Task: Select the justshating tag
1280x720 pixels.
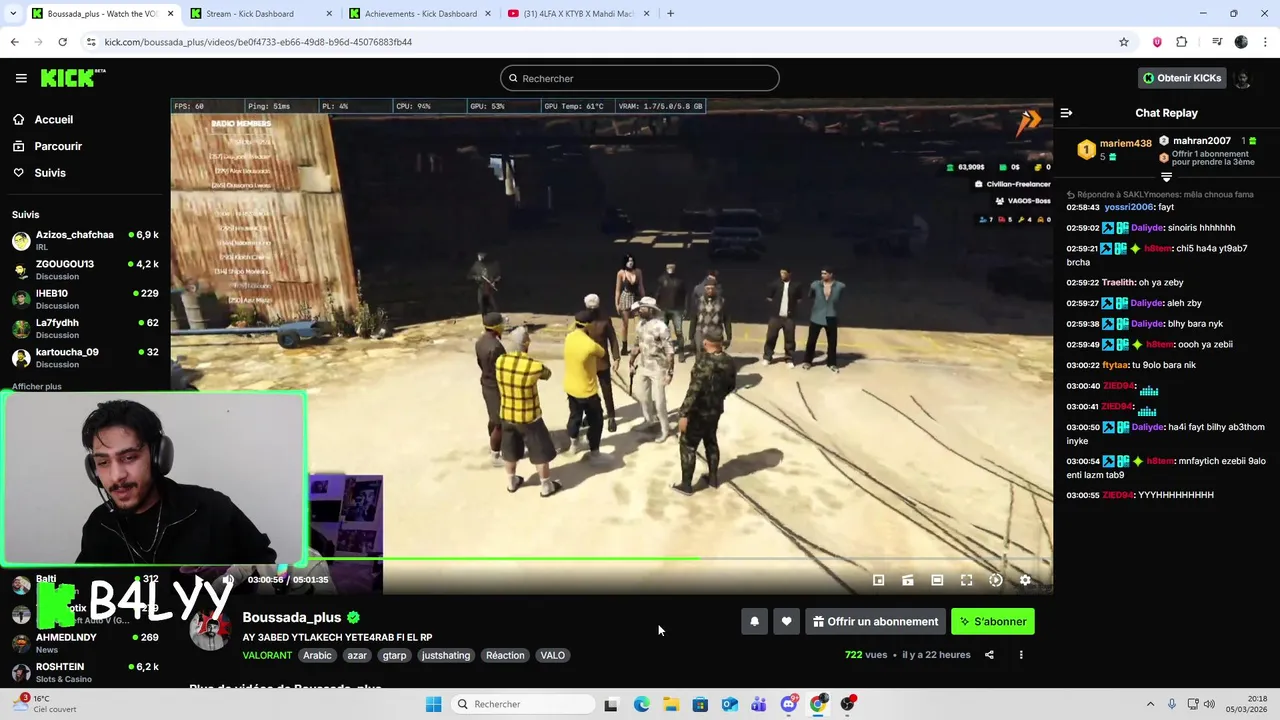Action: point(446,655)
